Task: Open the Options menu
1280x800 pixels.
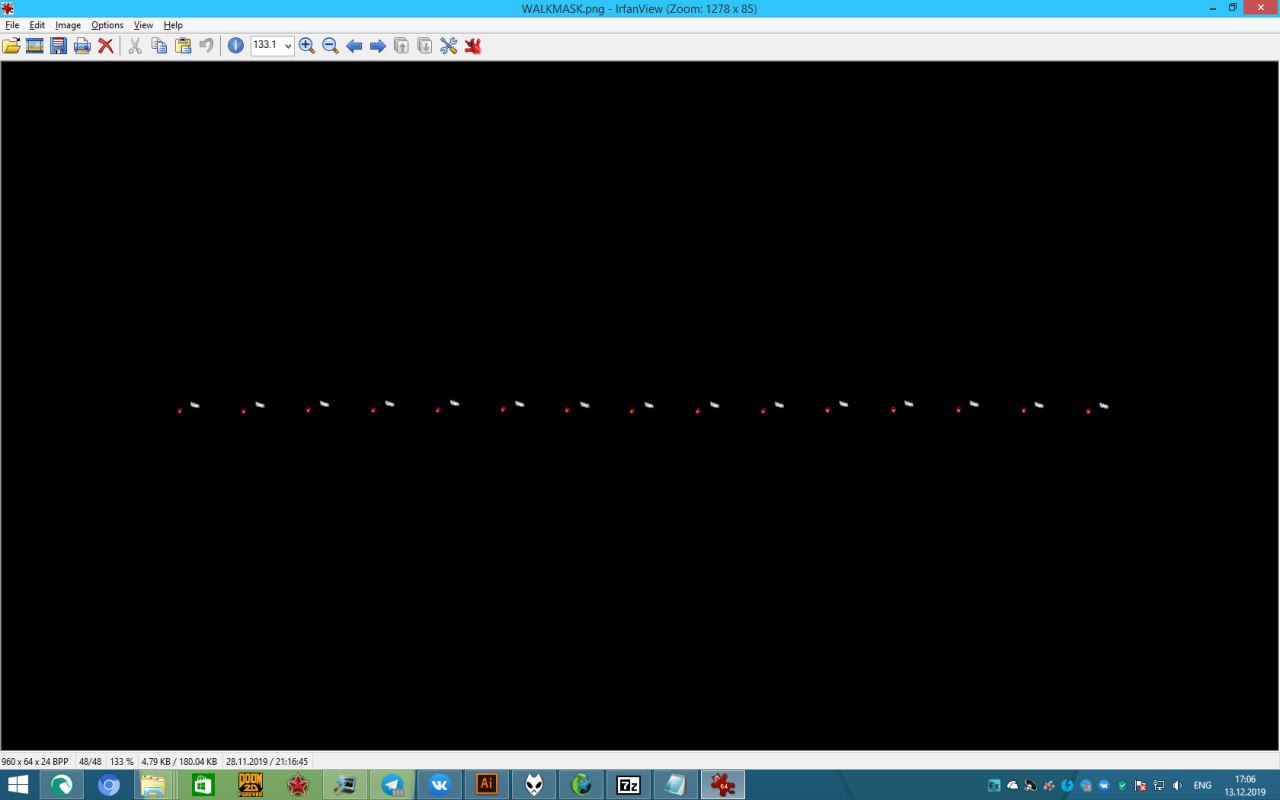Action: tap(107, 25)
